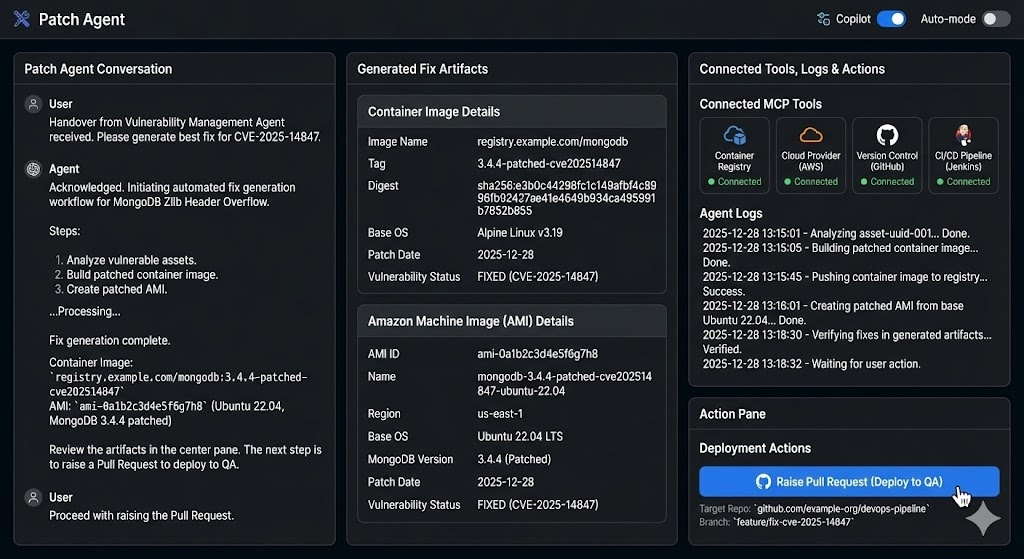Click the Agent avatar icon in conversation
This screenshot has width=1024, height=559.
33,168
